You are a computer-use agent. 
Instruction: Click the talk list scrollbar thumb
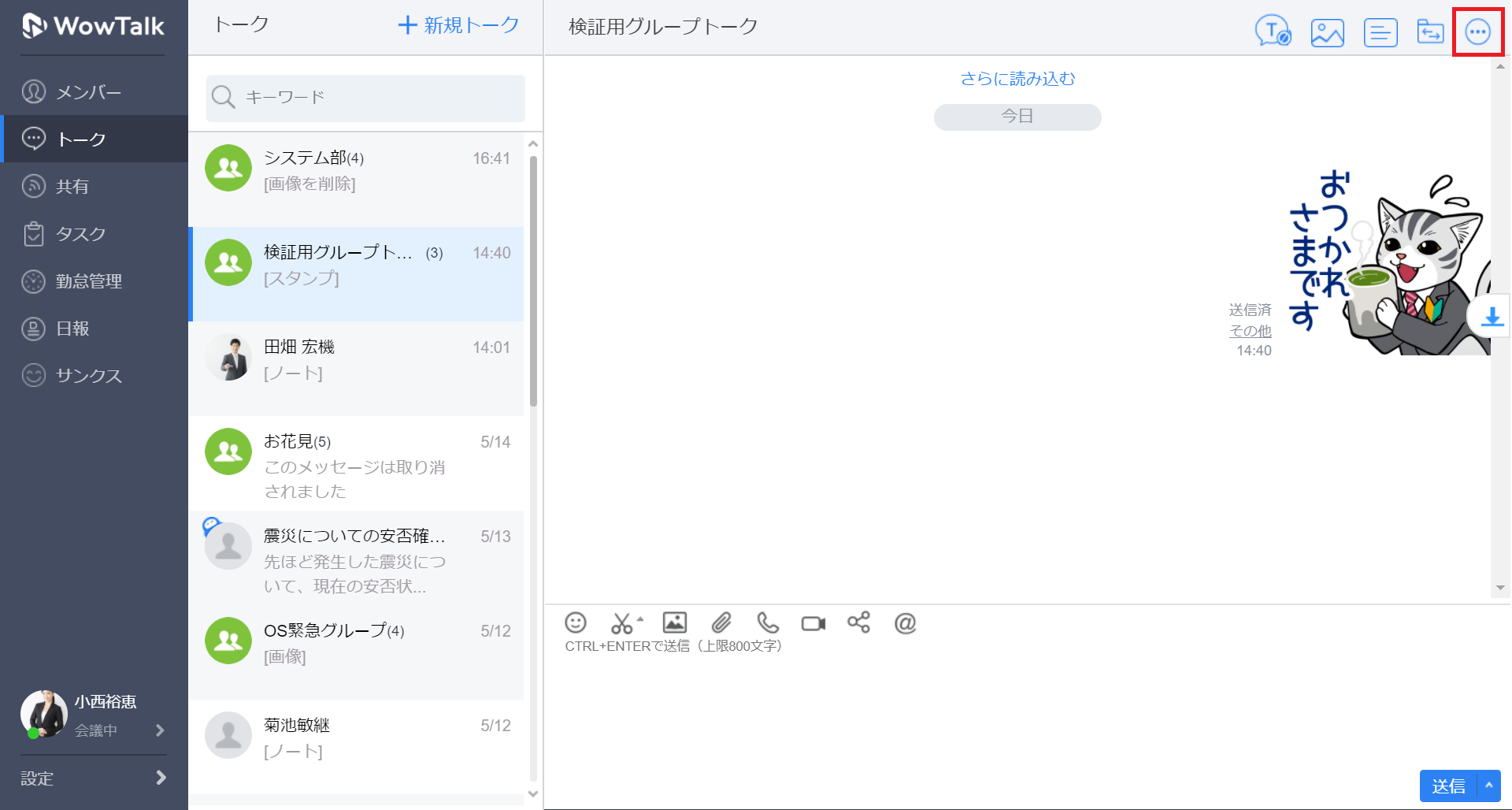click(x=533, y=281)
